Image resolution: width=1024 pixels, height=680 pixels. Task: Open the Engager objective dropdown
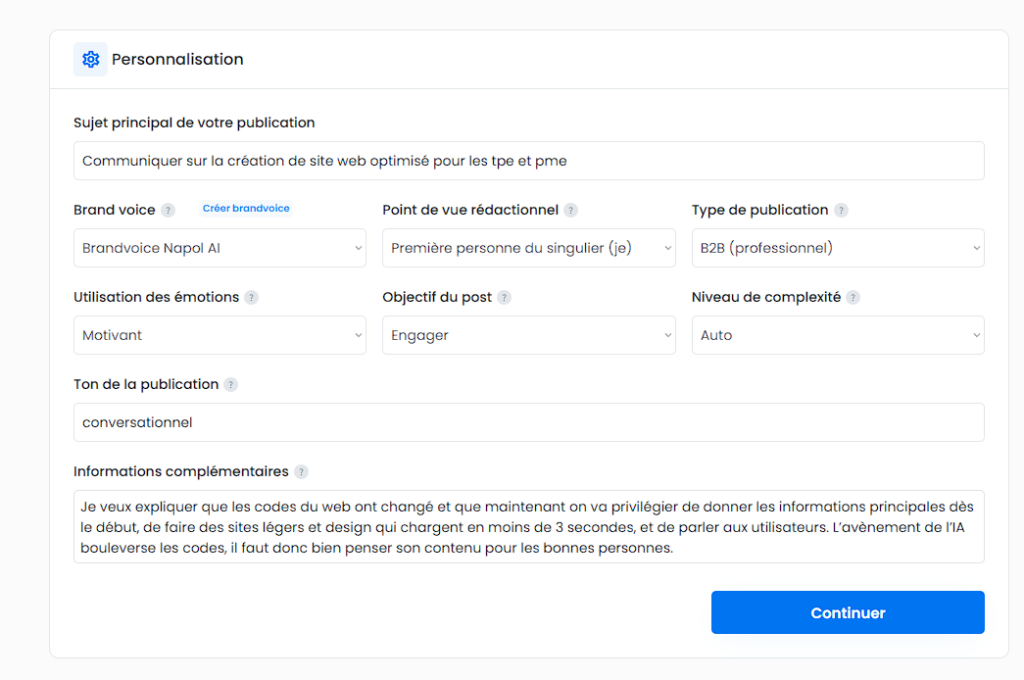click(x=529, y=335)
